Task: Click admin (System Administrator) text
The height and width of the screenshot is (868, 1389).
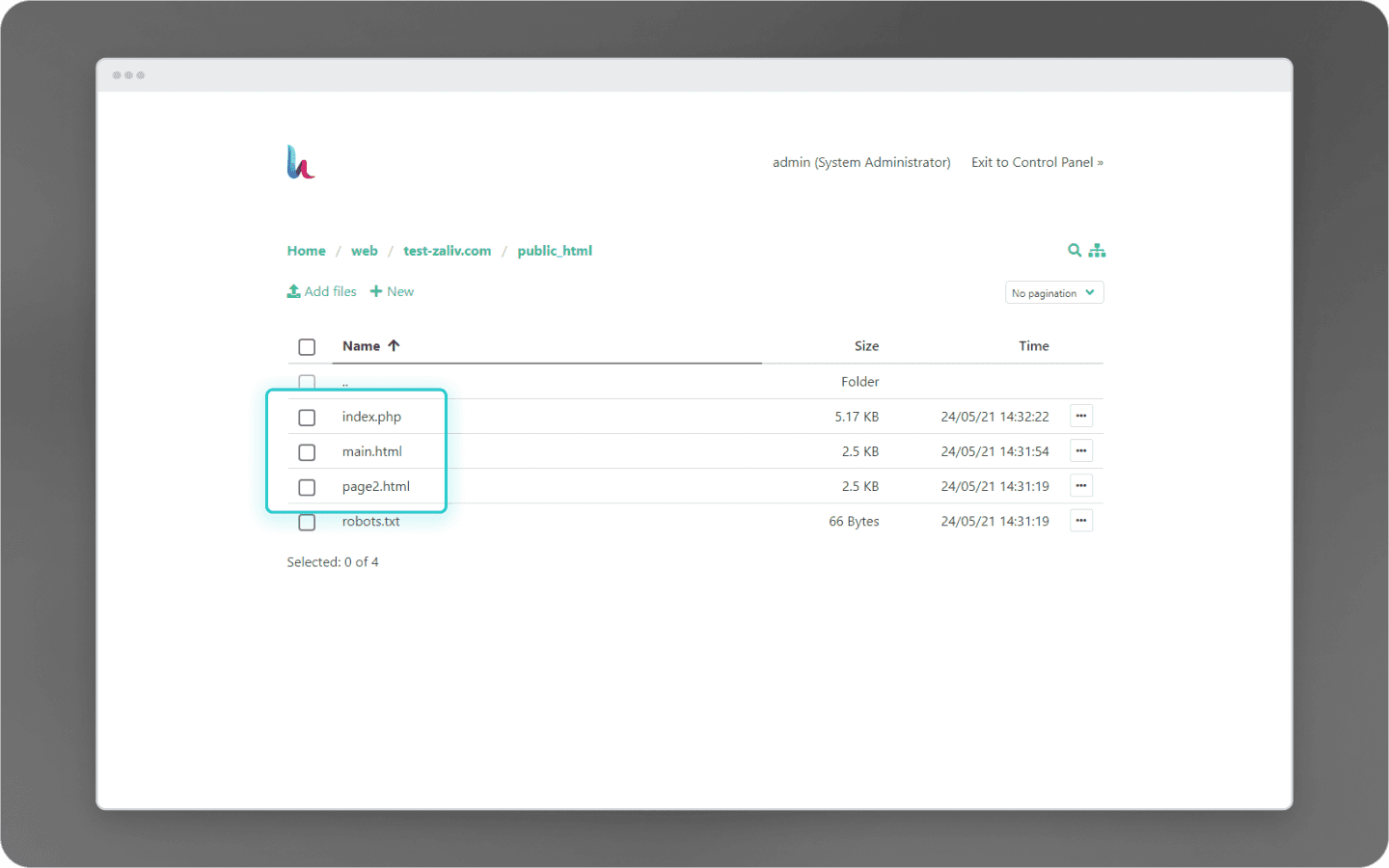Action: (861, 162)
